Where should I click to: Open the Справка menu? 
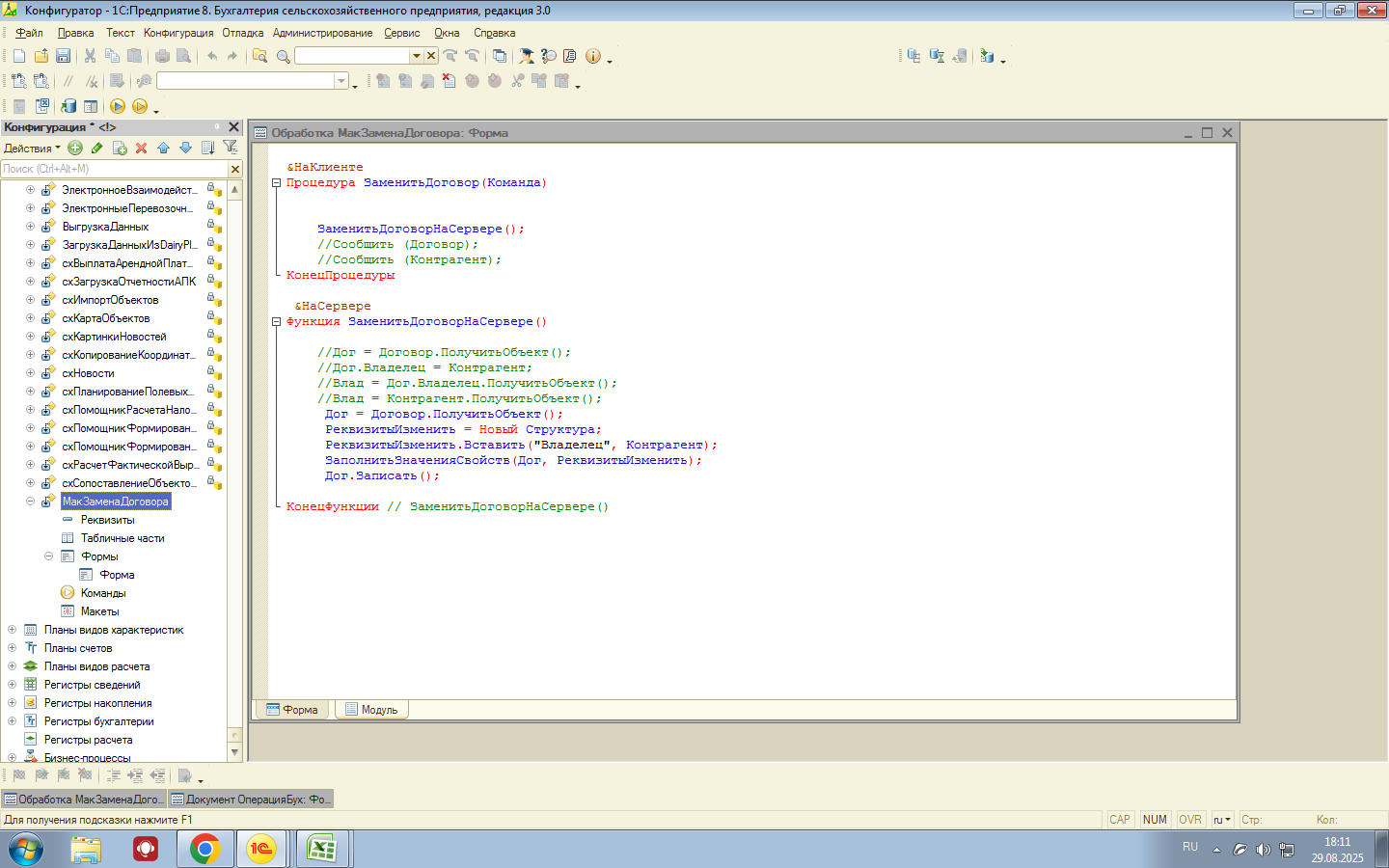[x=494, y=33]
